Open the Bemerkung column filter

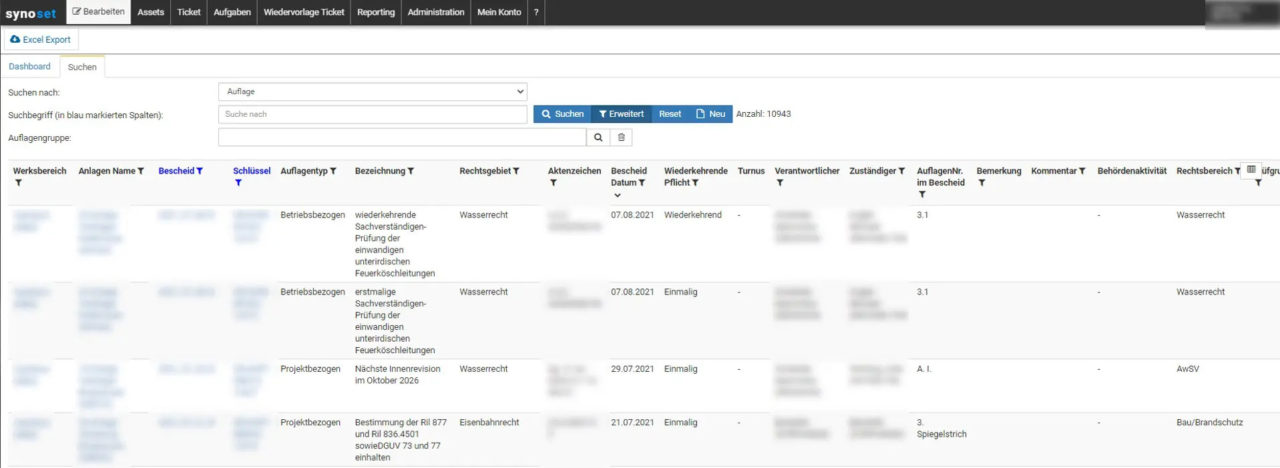coord(981,183)
